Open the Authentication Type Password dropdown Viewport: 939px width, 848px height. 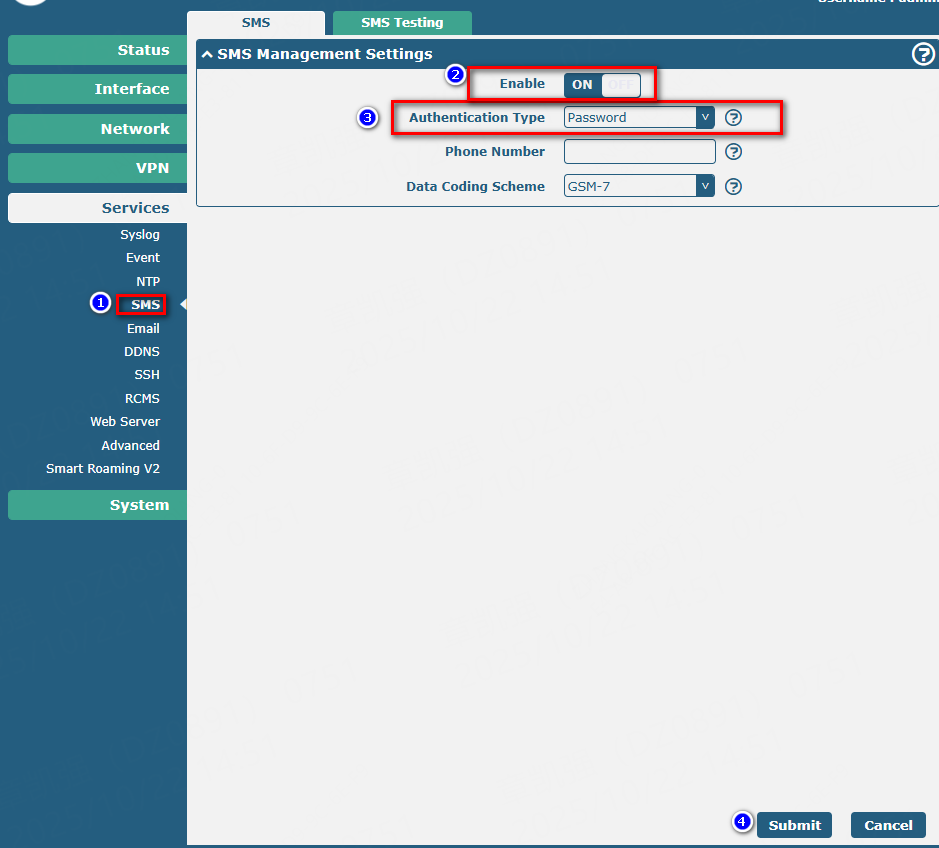tap(639, 117)
